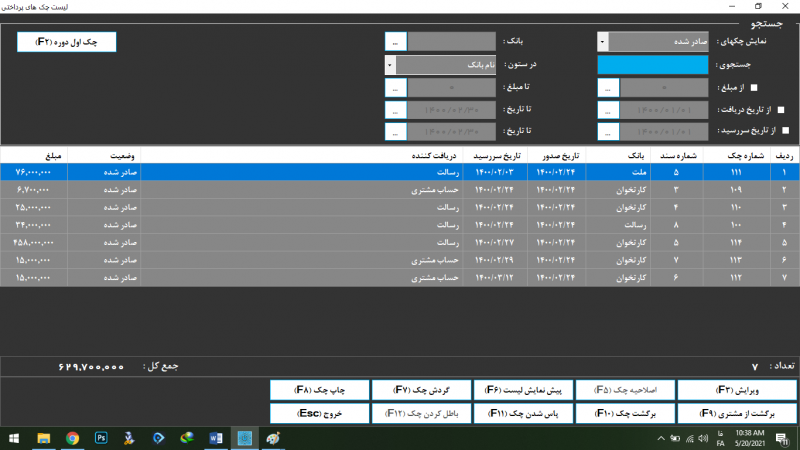The image size is (800, 450).
Task: Open Photoshop from the taskbar
Action: (101, 438)
